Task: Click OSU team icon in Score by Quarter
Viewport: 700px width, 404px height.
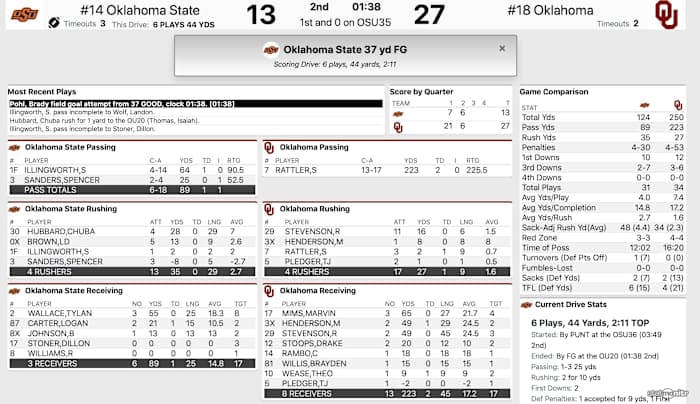Action: click(x=397, y=114)
